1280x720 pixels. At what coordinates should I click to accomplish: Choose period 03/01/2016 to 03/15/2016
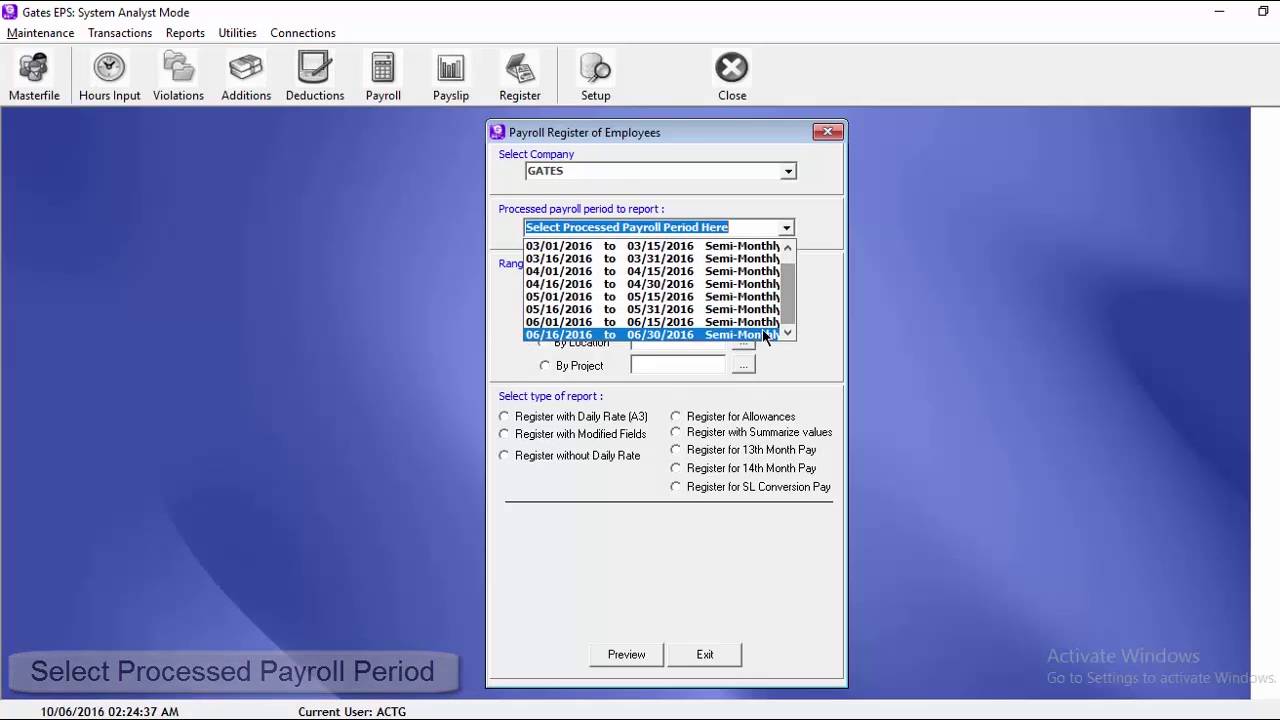pyautogui.click(x=652, y=246)
